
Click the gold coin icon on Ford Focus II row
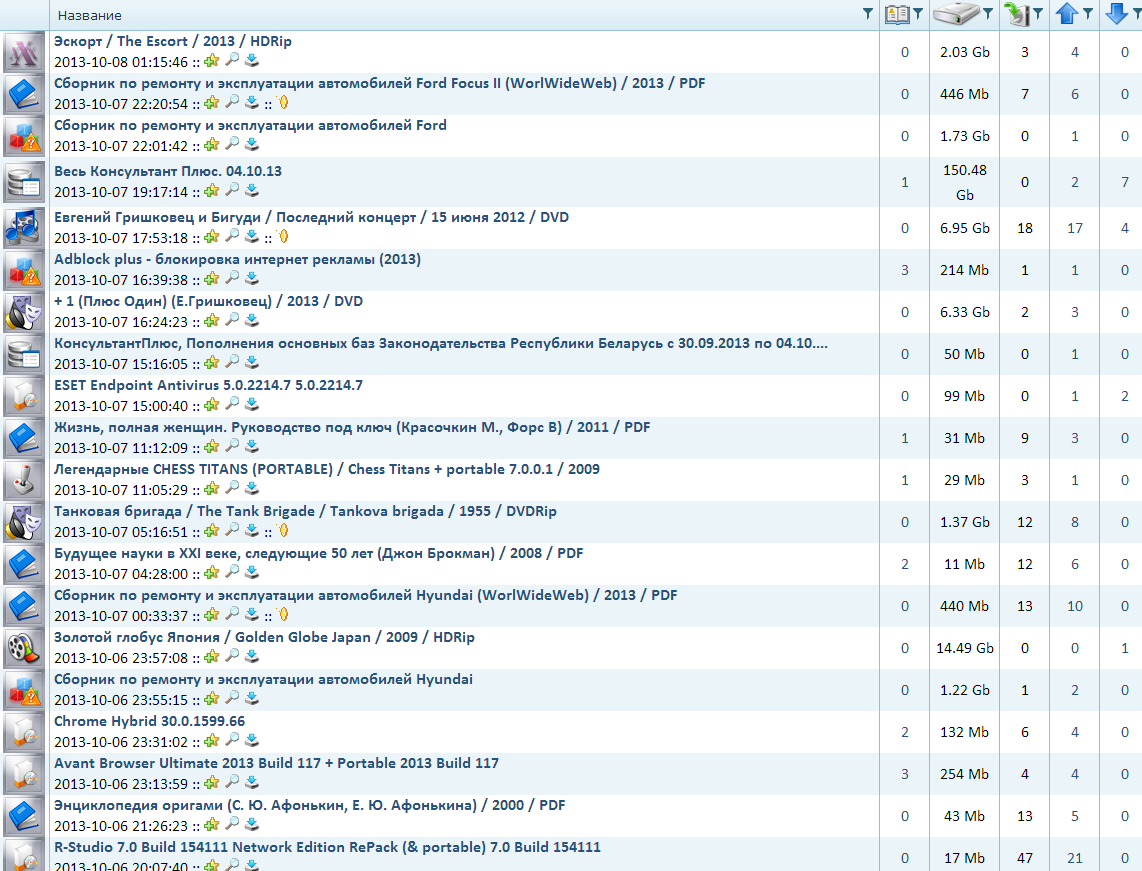coord(283,102)
